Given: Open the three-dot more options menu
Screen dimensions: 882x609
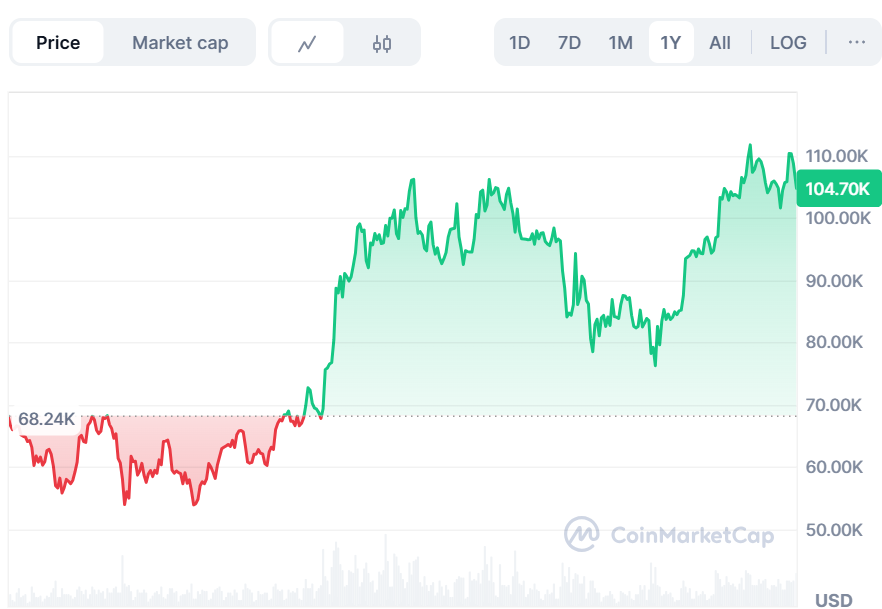Looking at the screenshot, I should pos(857,42).
